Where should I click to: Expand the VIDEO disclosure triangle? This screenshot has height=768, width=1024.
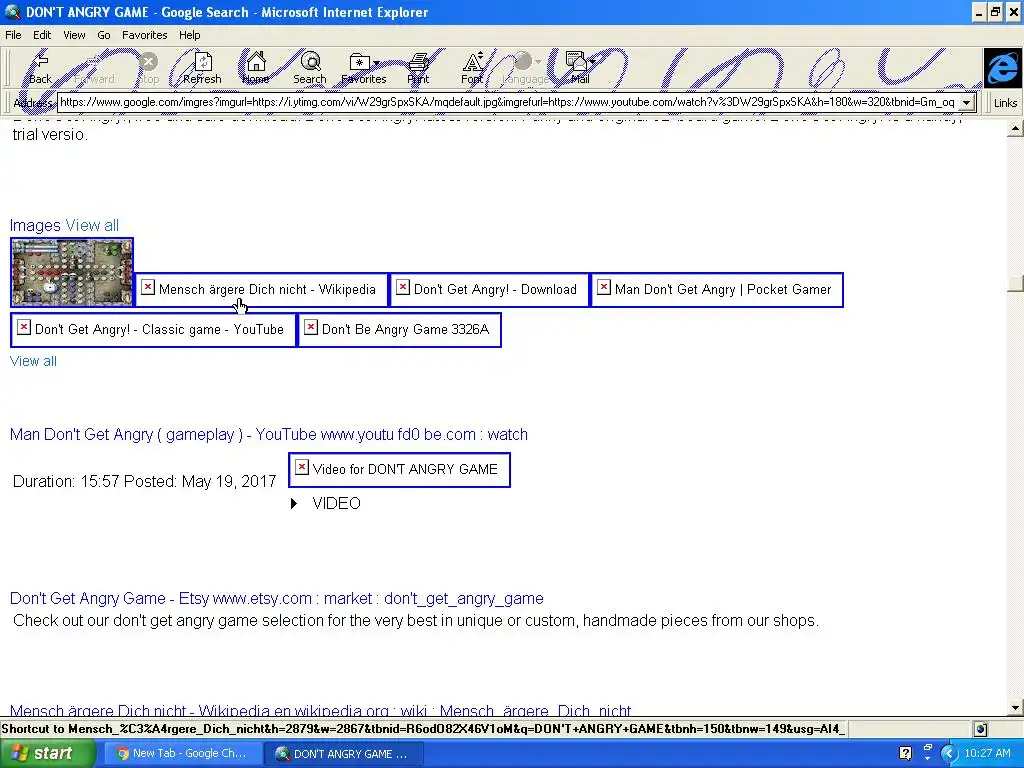tap(294, 504)
